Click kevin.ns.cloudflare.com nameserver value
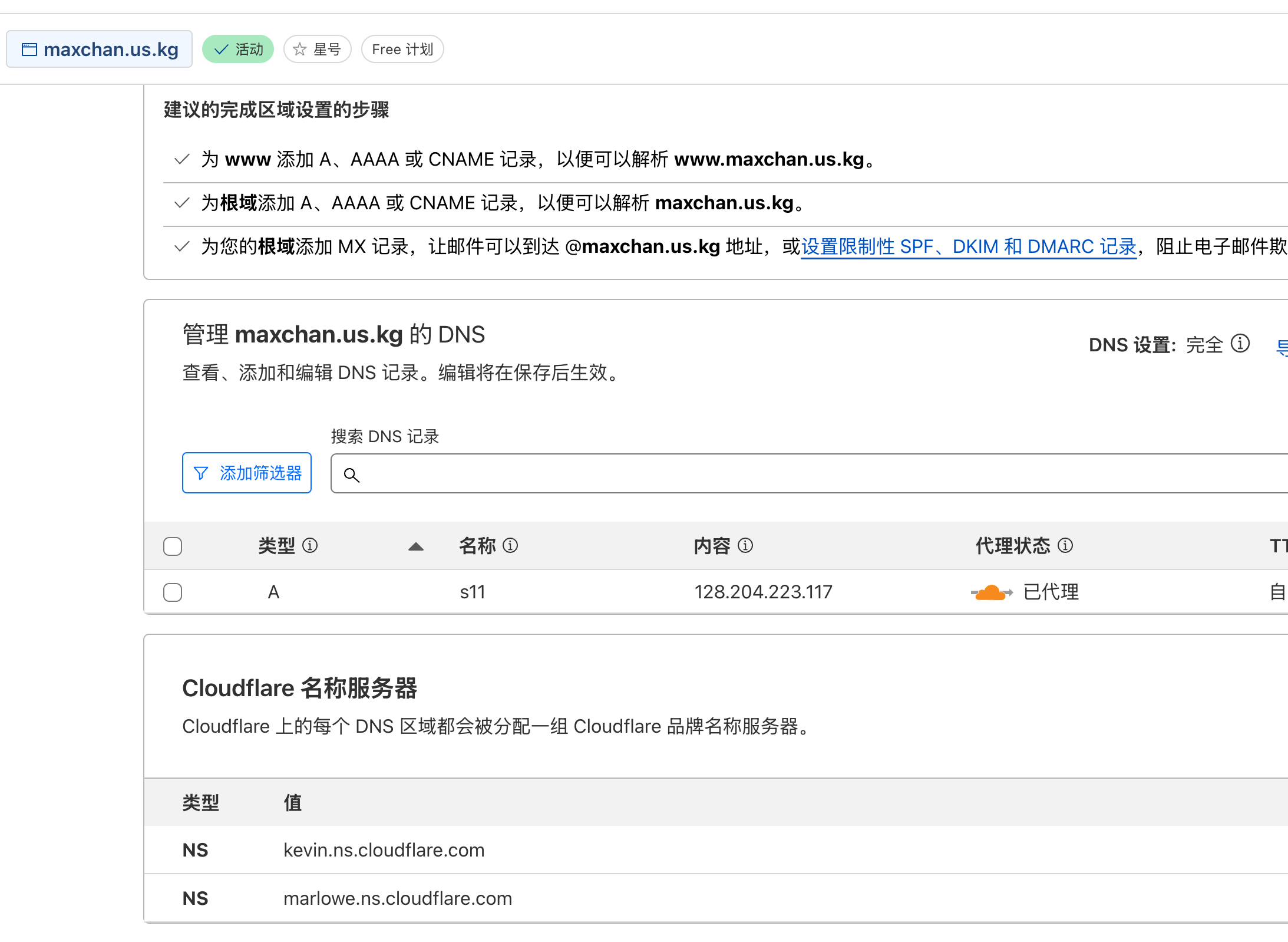This screenshot has width=1288, height=942. pos(384,850)
